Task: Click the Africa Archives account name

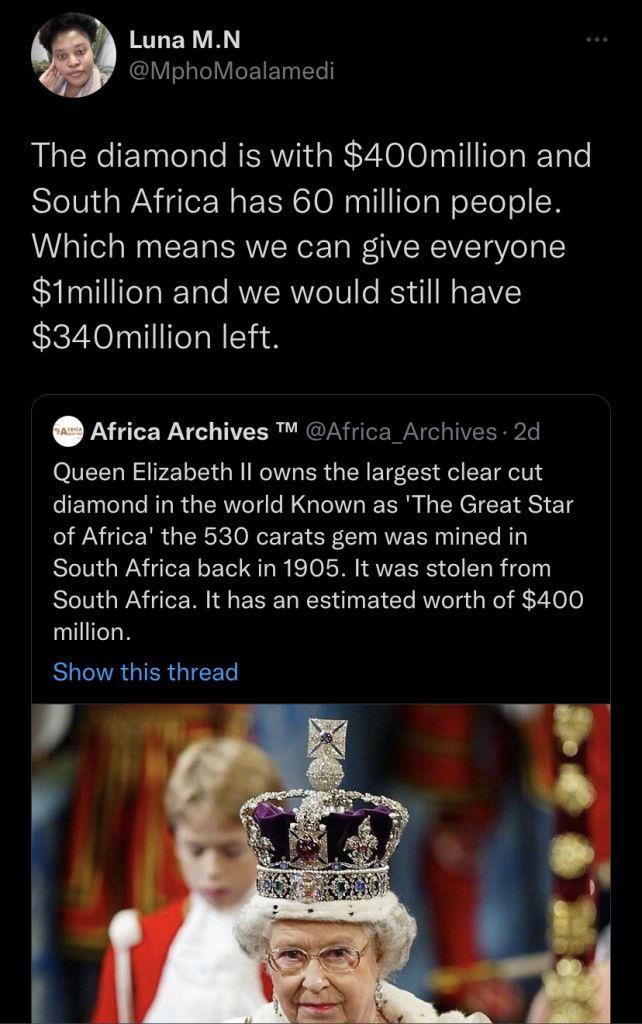Action: click(x=180, y=432)
